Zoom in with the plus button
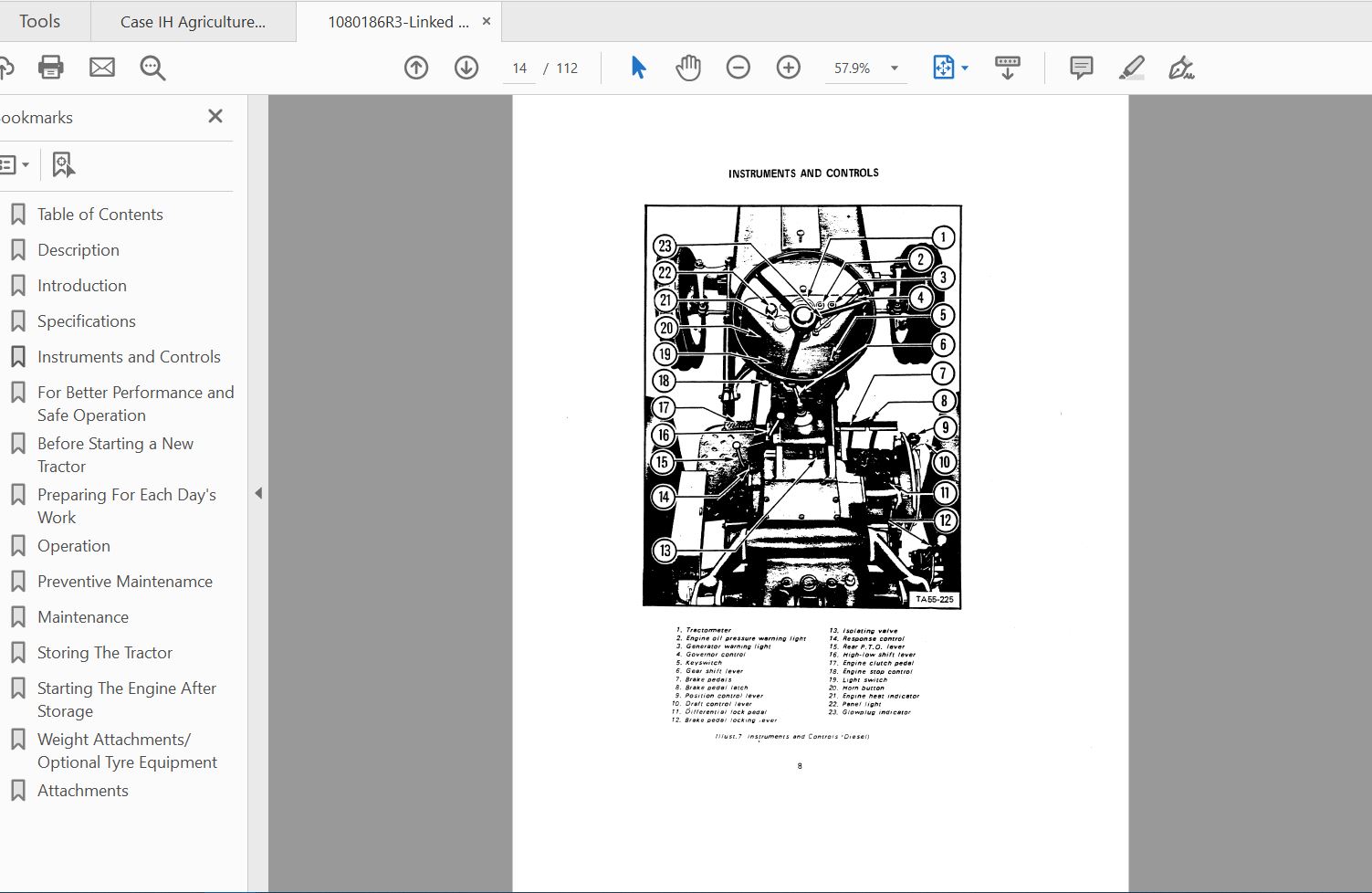Viewport: 1372px width, 893px height. [789, 68]
